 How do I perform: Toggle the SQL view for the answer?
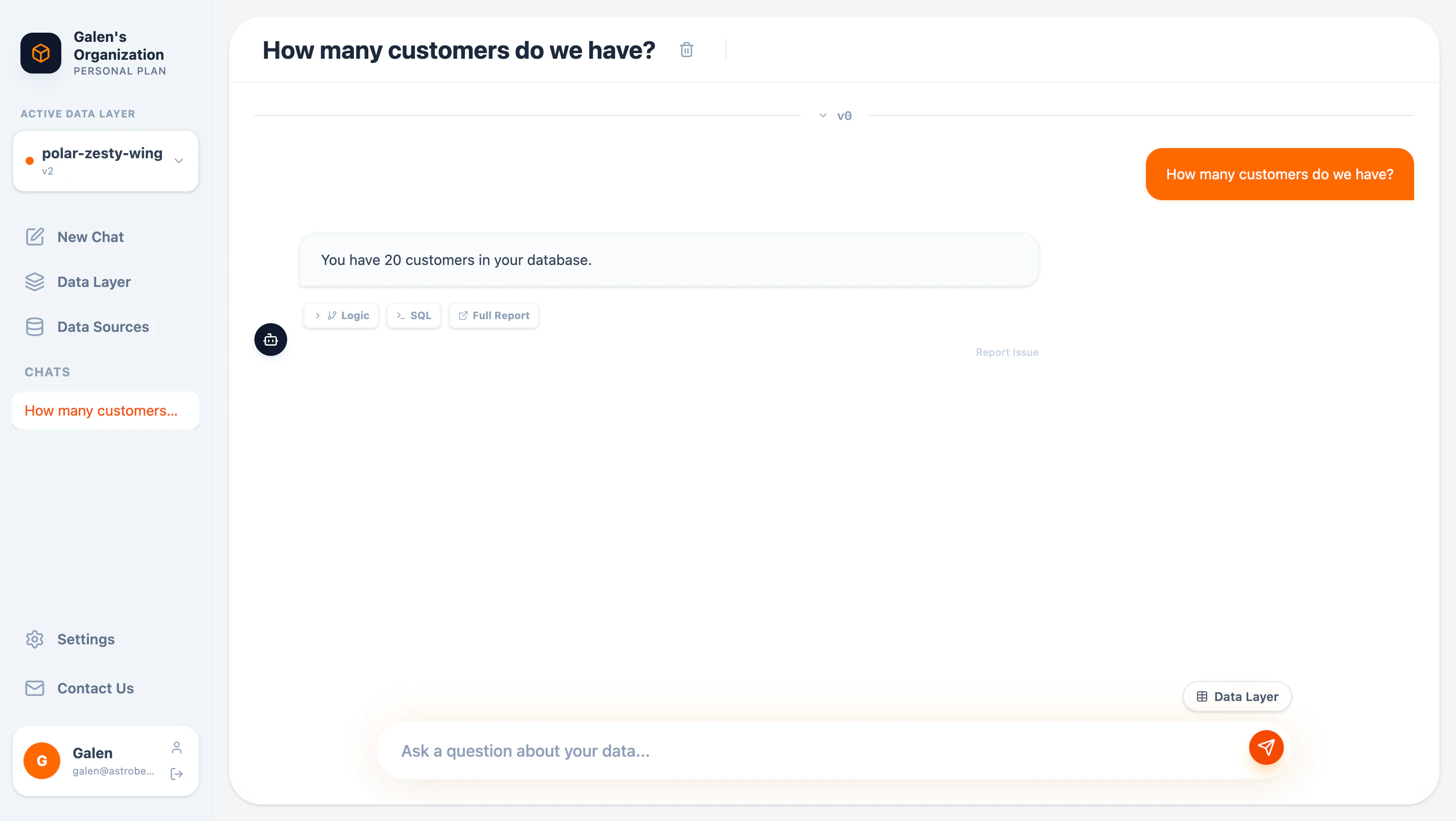tap(413, 316)
